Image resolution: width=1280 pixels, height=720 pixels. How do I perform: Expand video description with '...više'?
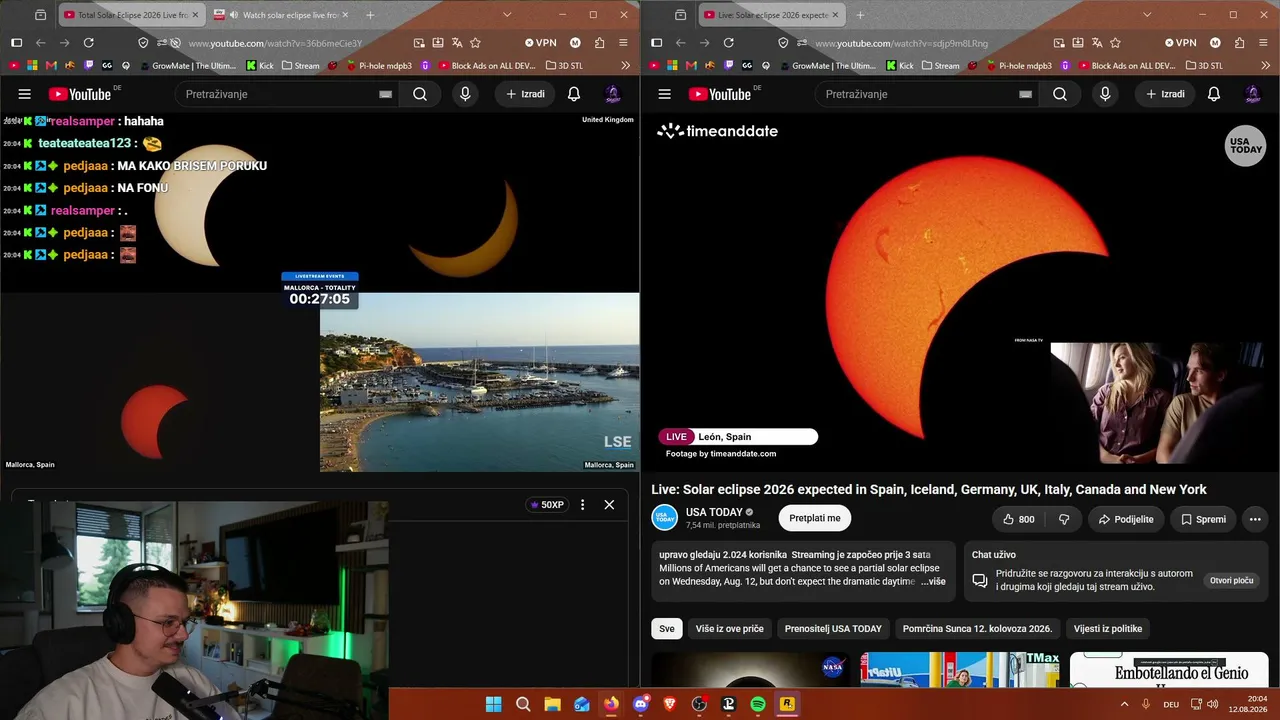pyautogui.click(x=933, y=581)
